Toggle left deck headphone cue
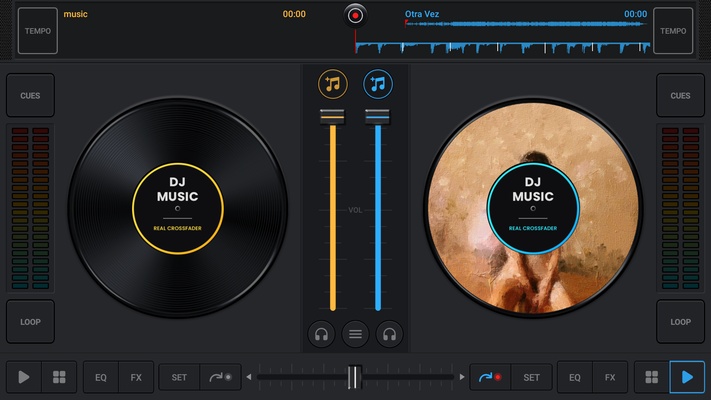Image resolution: width=711 pixels, height=400 pixels. click(321, 335)
